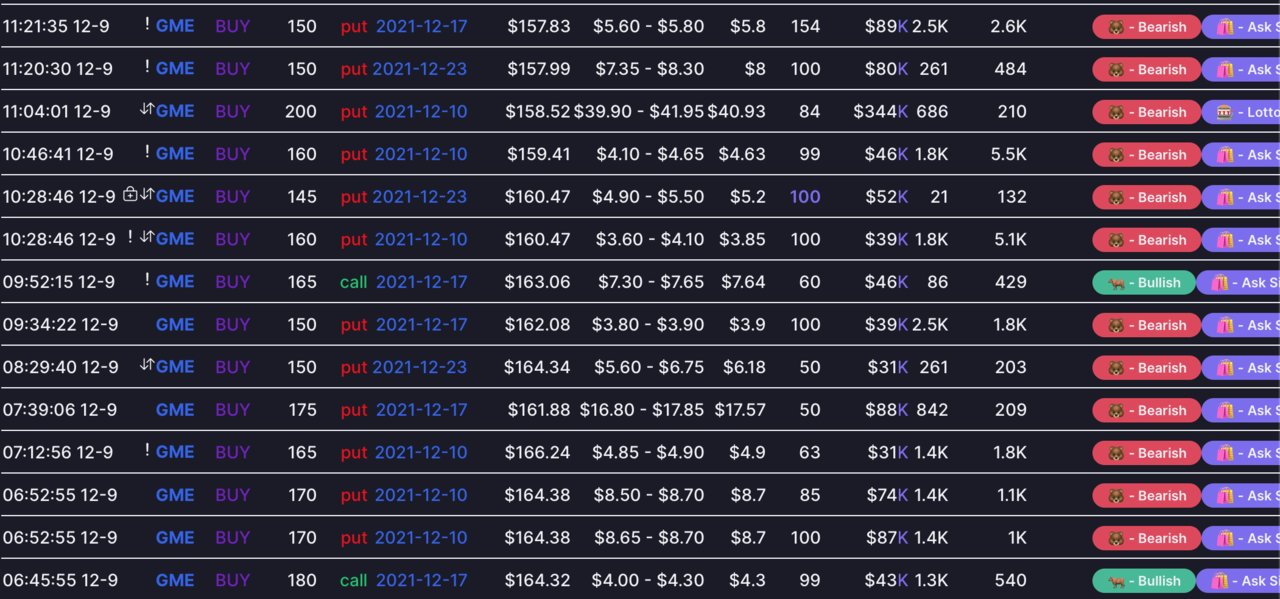Image resolution: width=1280 pixels, height=599 pixels.
Task: Click the highlighted size 100 in the 145 strike row
Action: pyautogui.click(x=805, y=196)
